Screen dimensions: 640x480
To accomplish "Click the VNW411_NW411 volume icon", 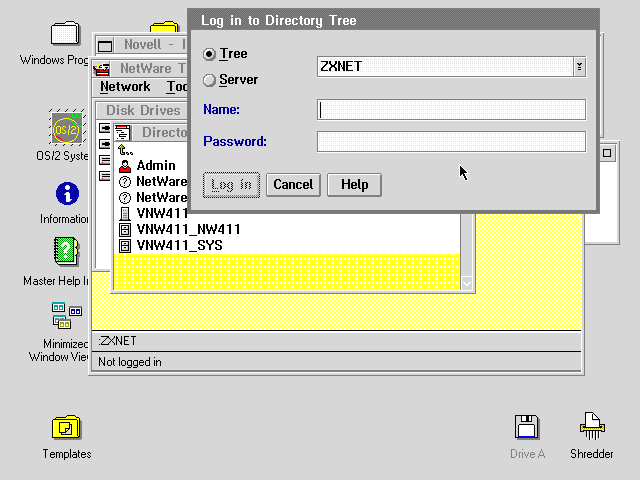I will tap(125, 229).
